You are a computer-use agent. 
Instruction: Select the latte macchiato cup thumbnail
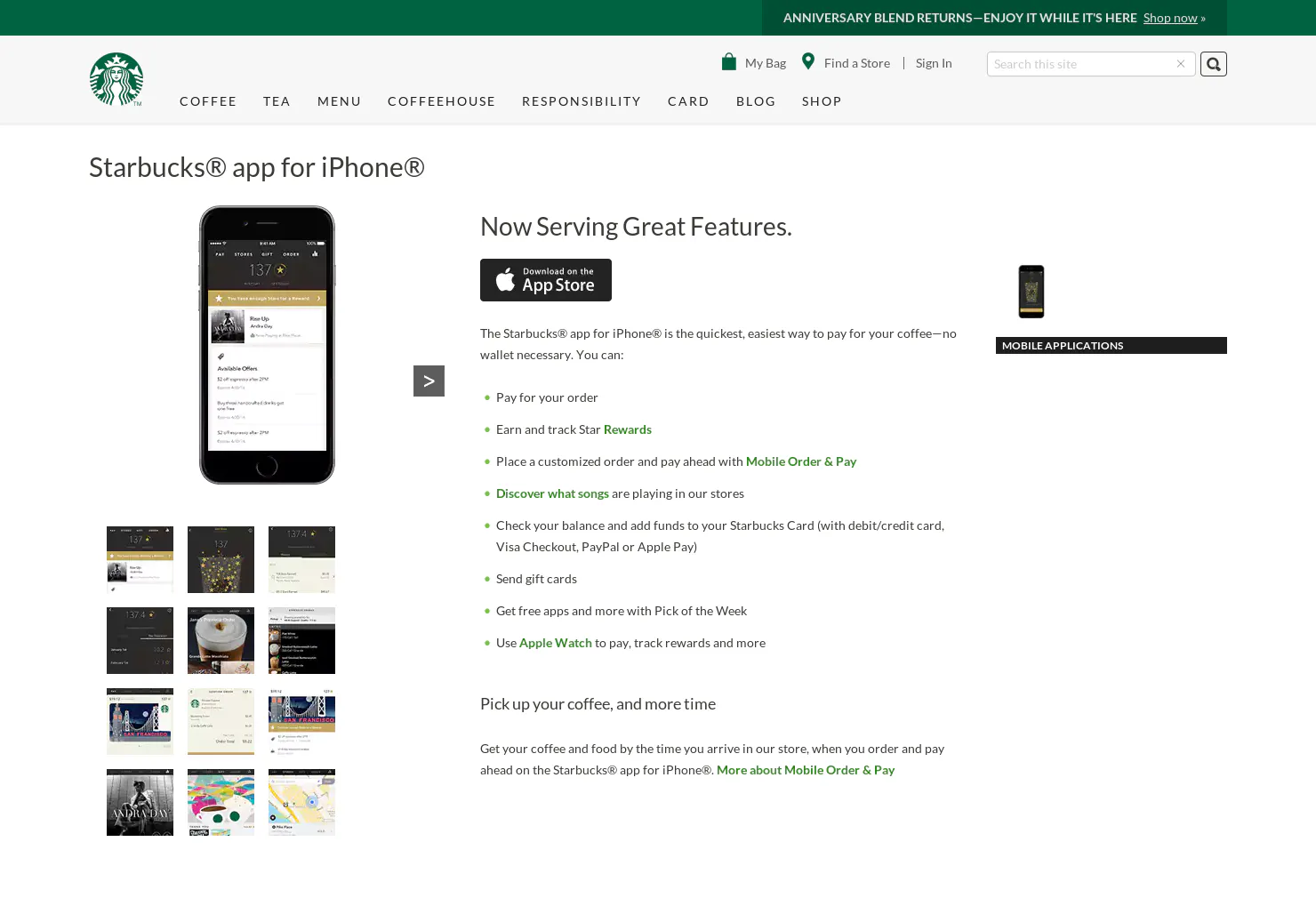coord(221,640)
